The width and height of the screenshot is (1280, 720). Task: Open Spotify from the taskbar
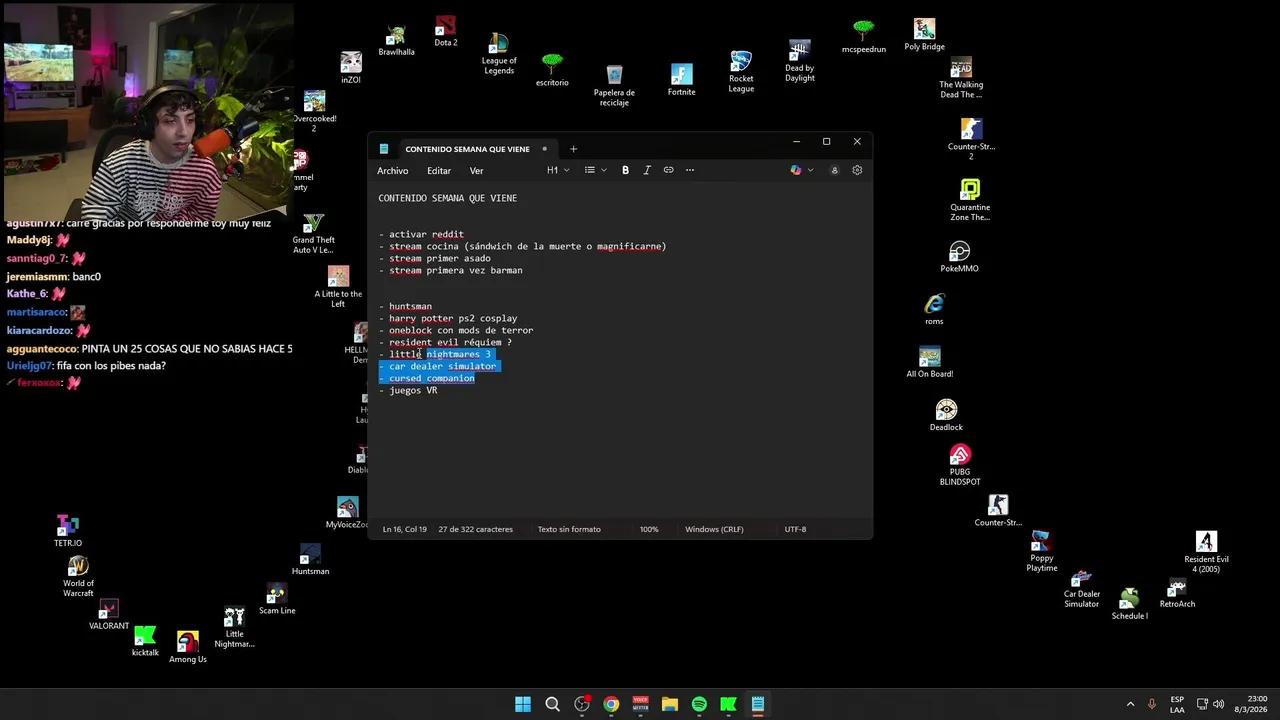click(x=699, y=704)
